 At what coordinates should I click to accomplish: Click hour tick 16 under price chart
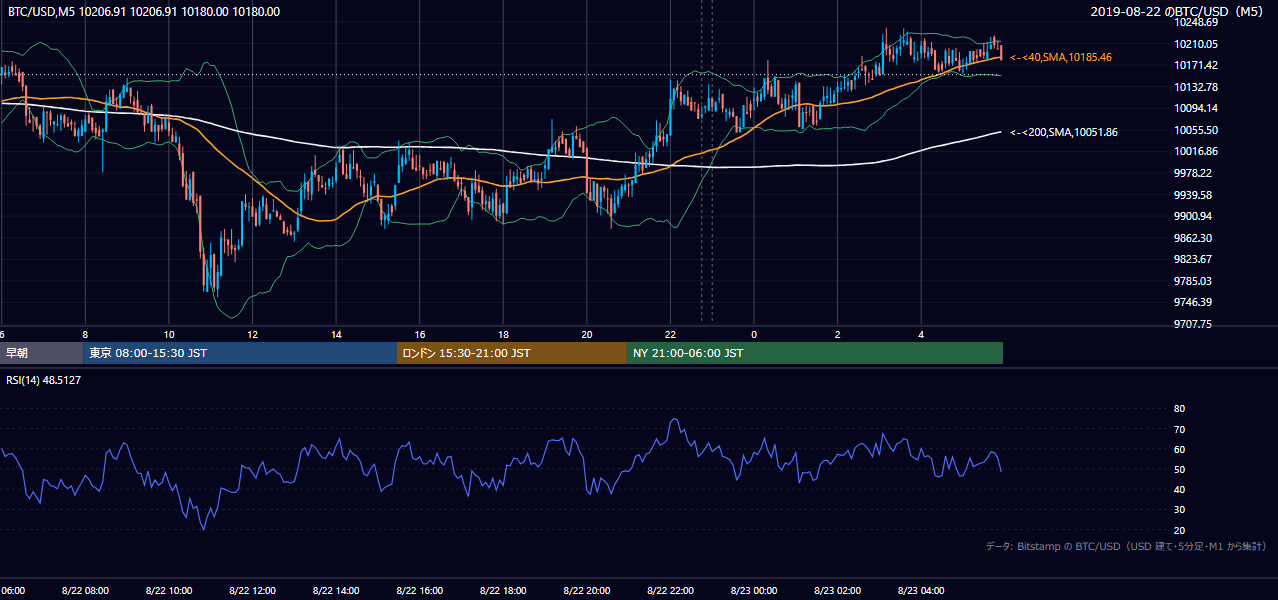420,334
